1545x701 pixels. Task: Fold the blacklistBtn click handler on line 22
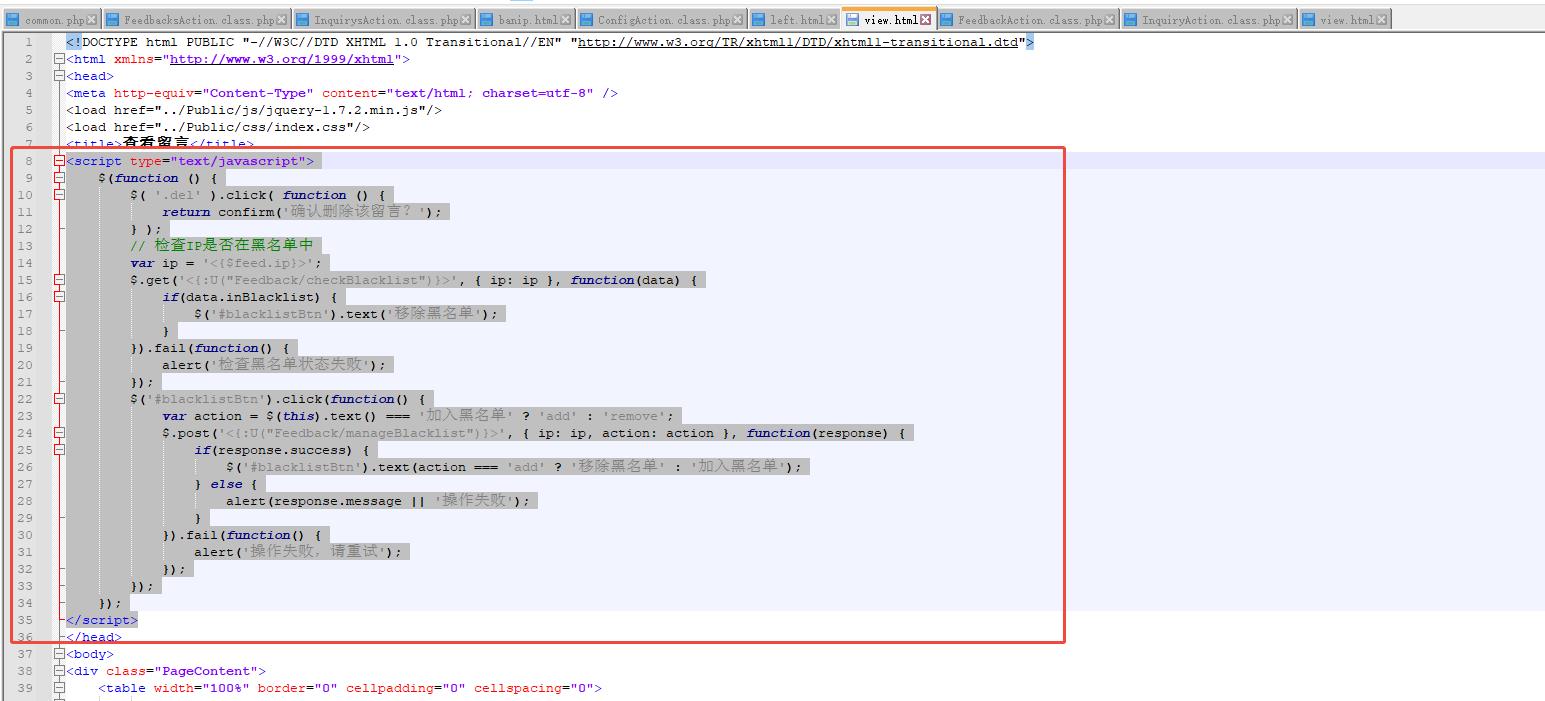[x=59, y=399]
